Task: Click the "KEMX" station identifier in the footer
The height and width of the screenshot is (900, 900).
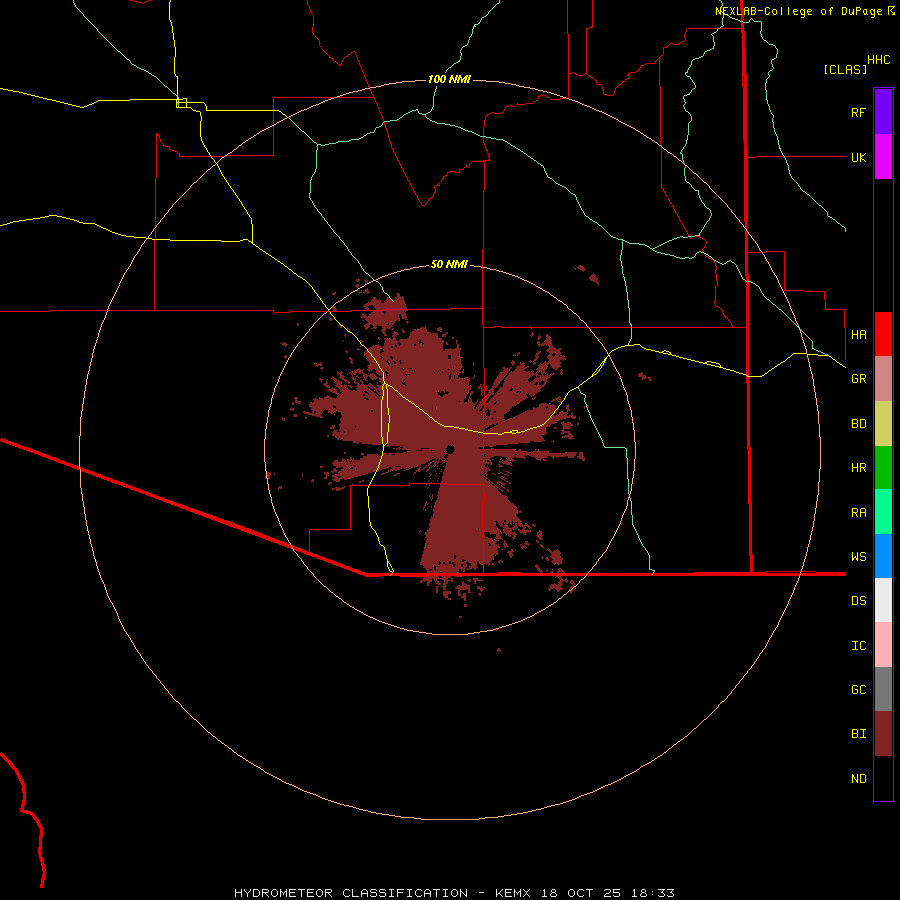Action: point(513,893)
